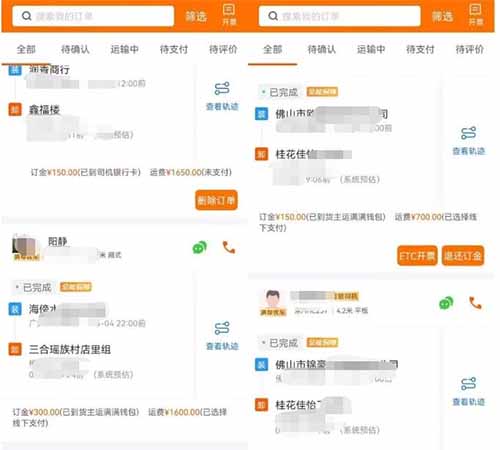Switch to 待评价 tab in right screen
Screen dimensions: 500x450
coord(469,50)
